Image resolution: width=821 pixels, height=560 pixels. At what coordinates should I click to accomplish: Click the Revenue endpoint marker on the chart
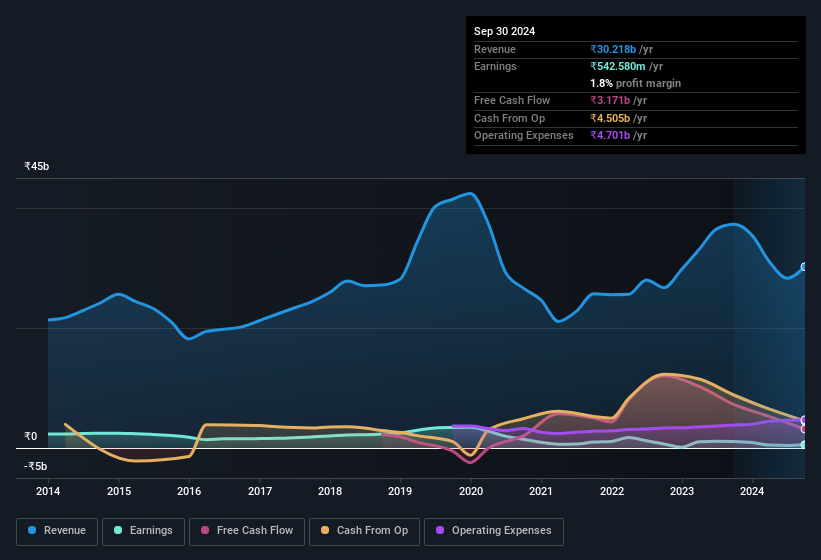coord(804,267)
